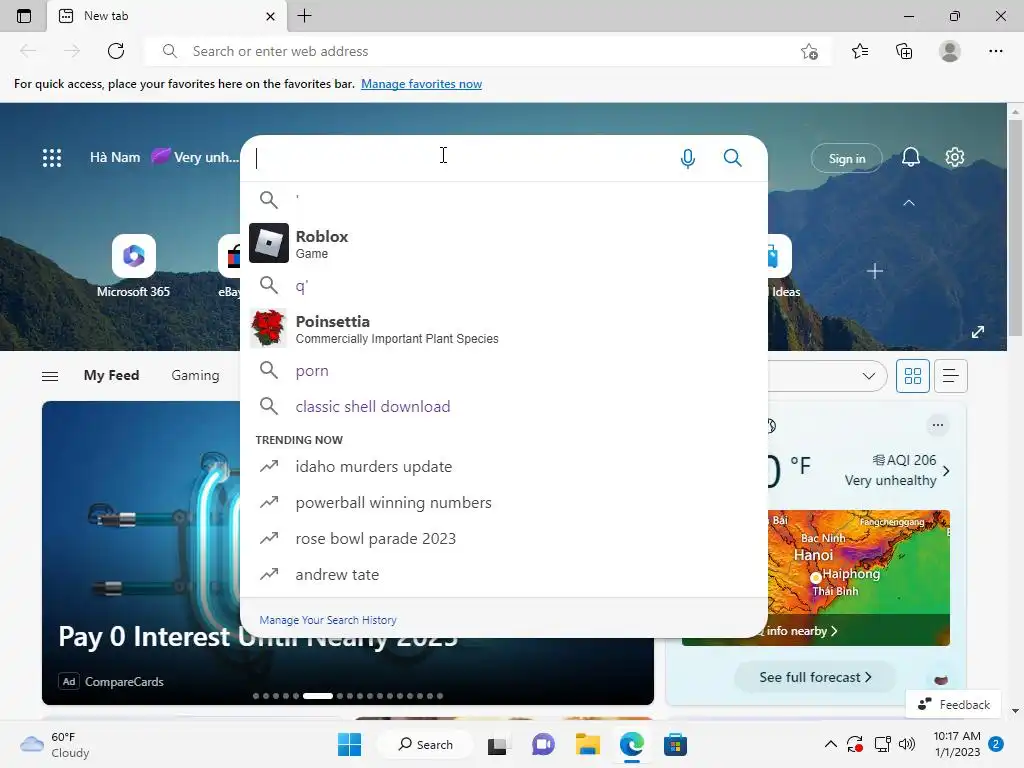The image size is (1024, 768).
Task: Click See full forecast button
Action: click(815, 677)
